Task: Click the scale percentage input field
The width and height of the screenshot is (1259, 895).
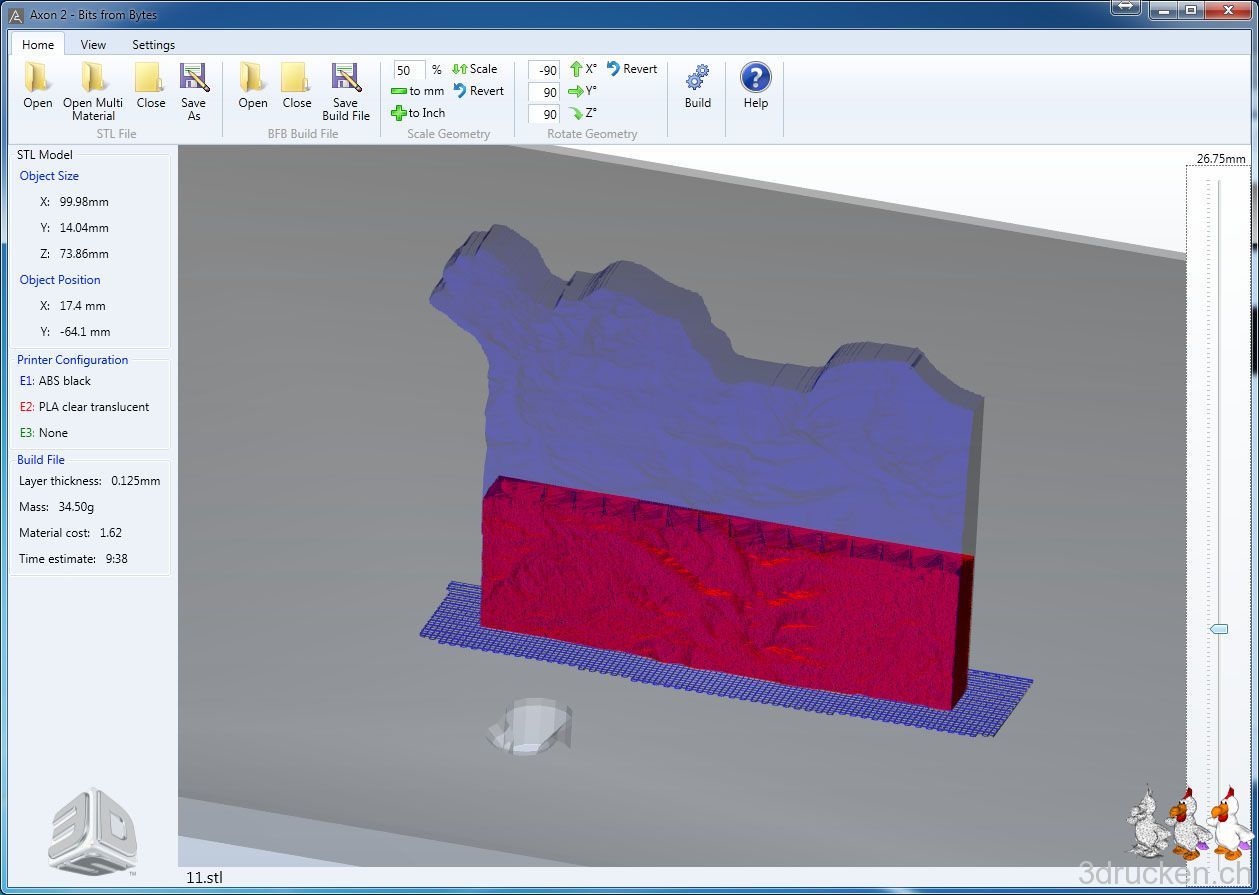Action: tap(409, 70)
